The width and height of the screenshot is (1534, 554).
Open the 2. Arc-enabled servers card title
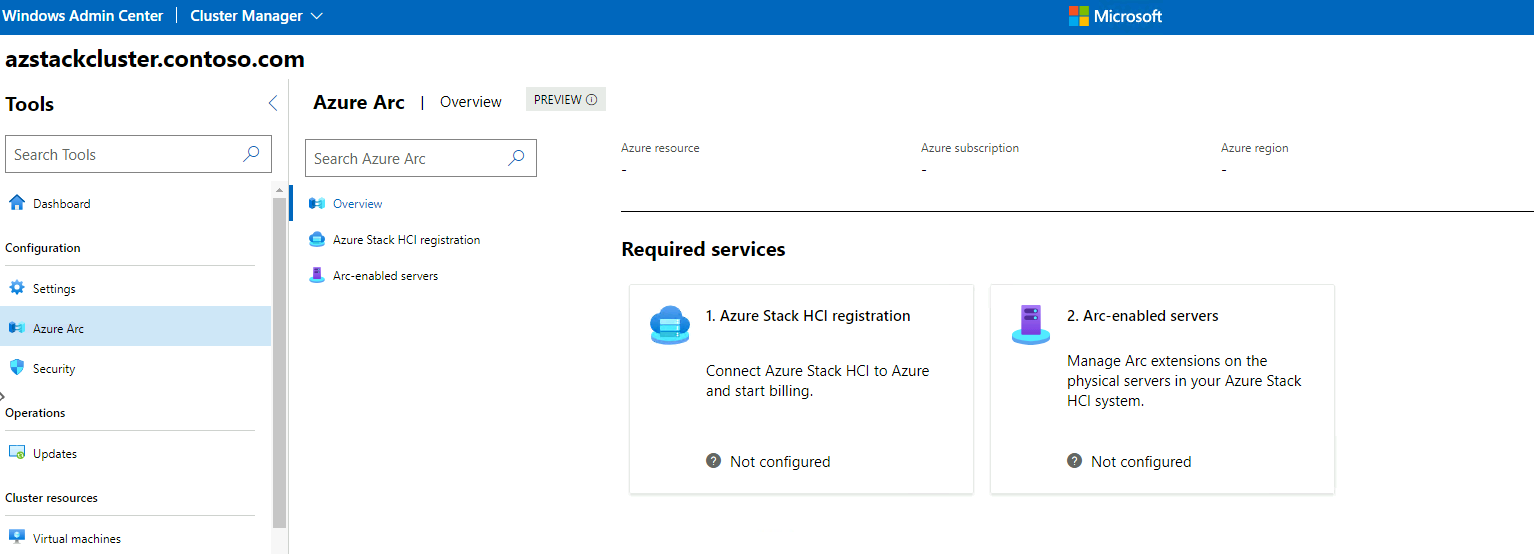pyautogui.click(x=1142, y=316)
